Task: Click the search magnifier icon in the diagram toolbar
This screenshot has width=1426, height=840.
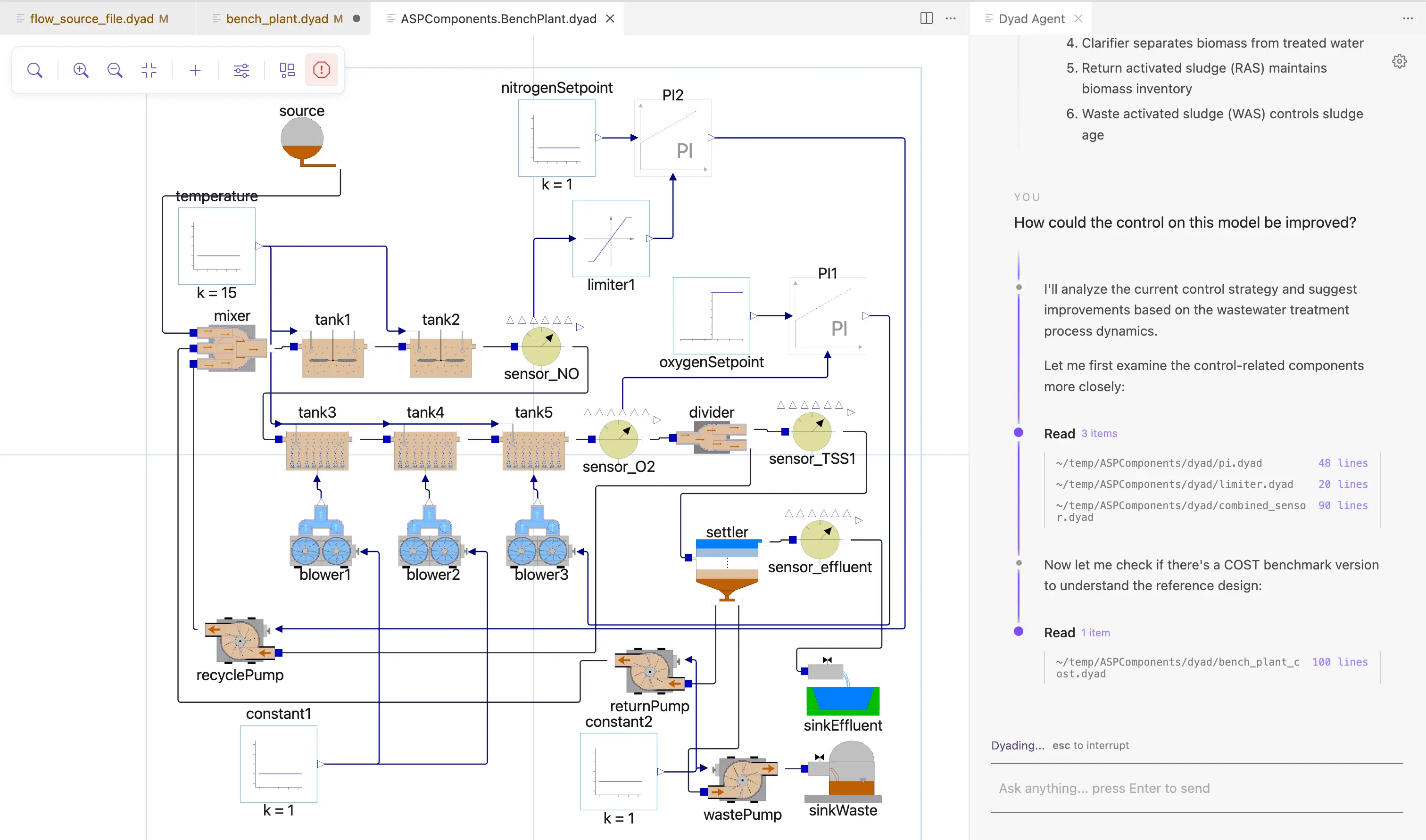Action: (x=34, y=70)
